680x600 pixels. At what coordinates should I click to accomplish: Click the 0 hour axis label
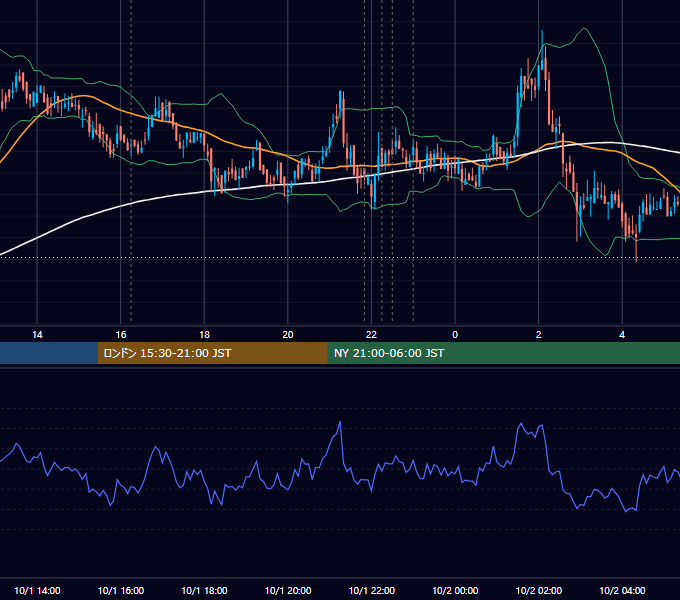(x=455, y=335)
